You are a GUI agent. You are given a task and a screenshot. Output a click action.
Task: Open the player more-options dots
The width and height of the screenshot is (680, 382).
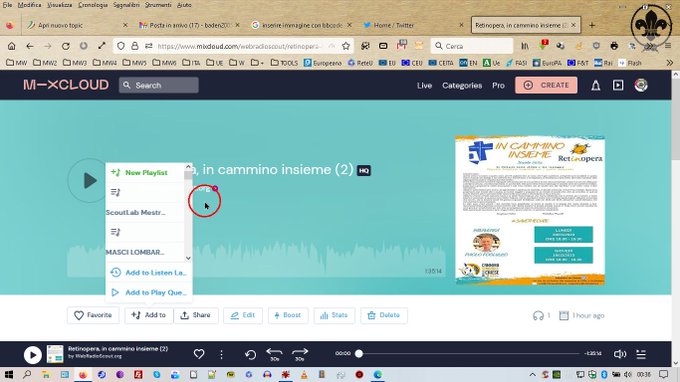pos(222,355)
